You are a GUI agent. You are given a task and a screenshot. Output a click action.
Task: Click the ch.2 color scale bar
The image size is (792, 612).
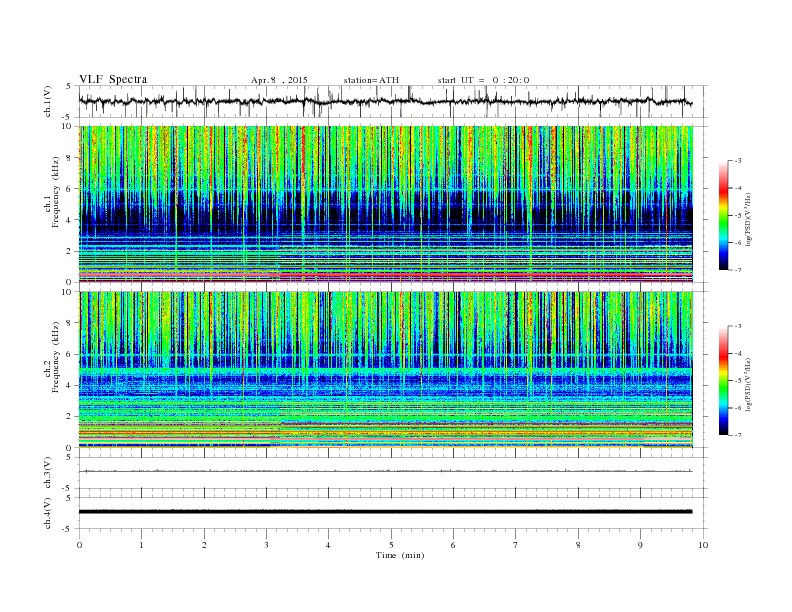click(x=723, y=380)
